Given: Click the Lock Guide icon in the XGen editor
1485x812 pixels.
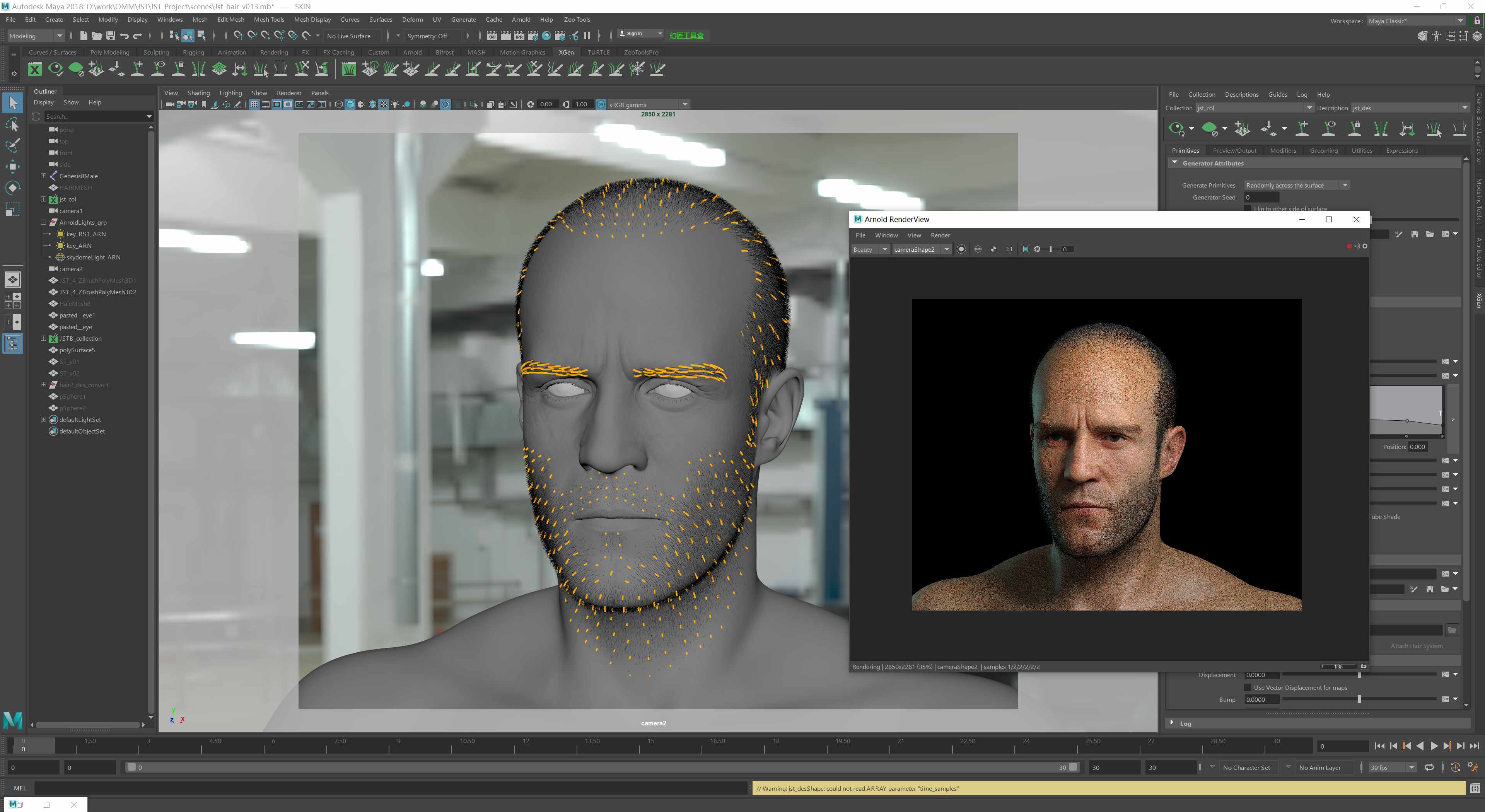Looking at the screenshot, I should (1355, 128).
